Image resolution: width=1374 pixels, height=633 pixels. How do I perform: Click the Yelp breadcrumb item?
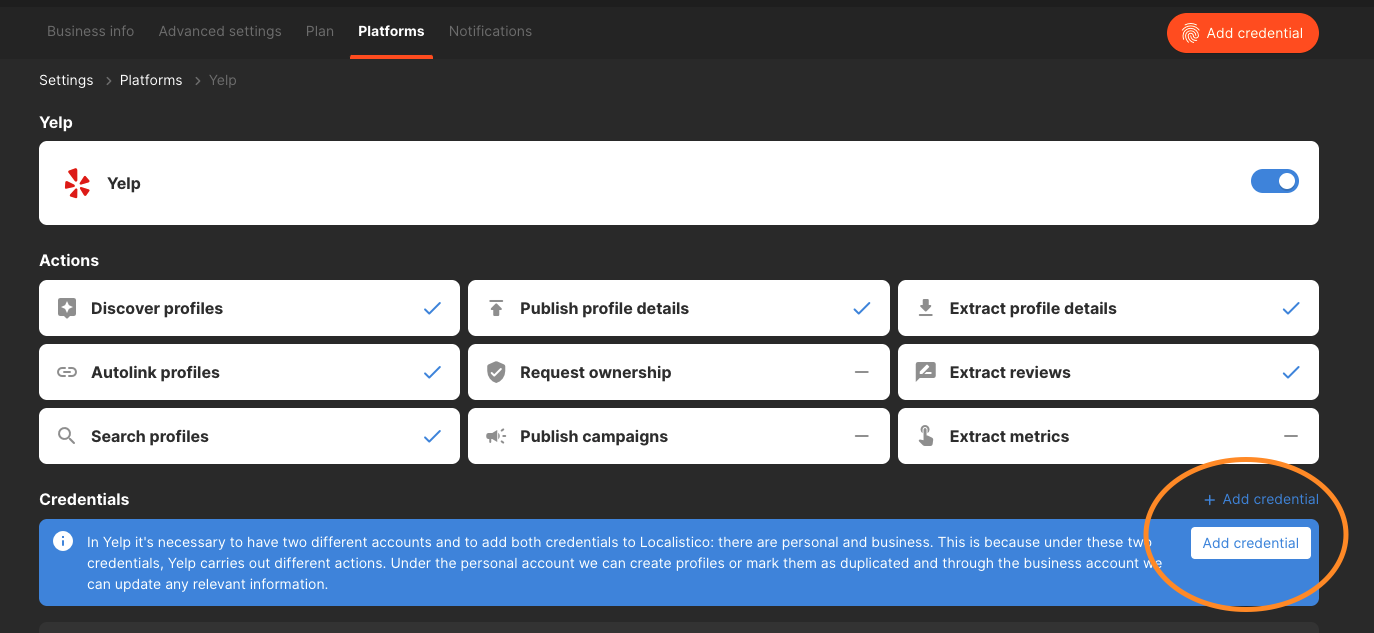click(223, 80)
